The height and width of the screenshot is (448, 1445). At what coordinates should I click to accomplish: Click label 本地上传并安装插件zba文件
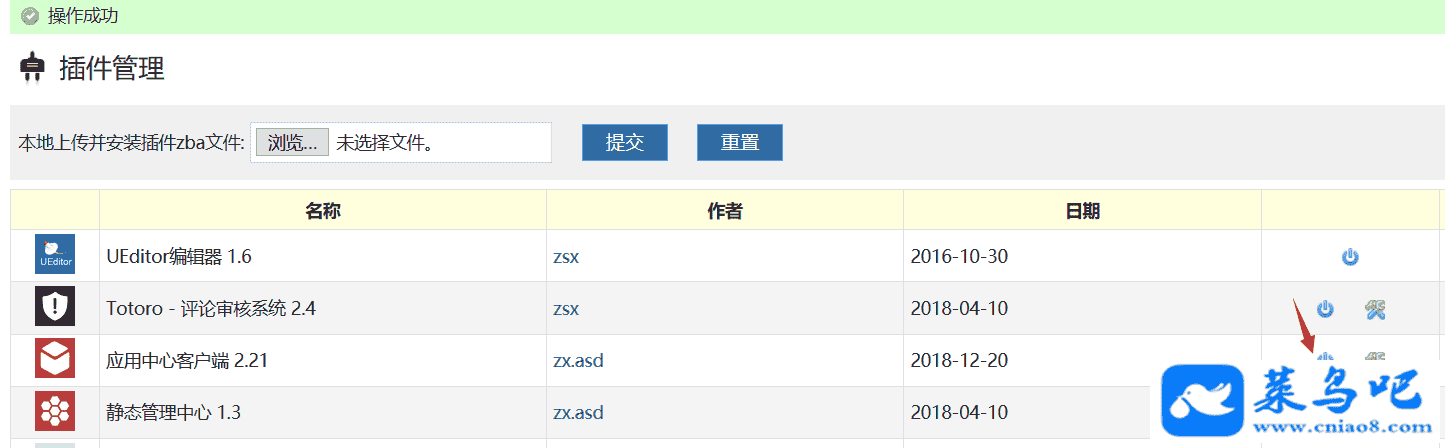131,143
